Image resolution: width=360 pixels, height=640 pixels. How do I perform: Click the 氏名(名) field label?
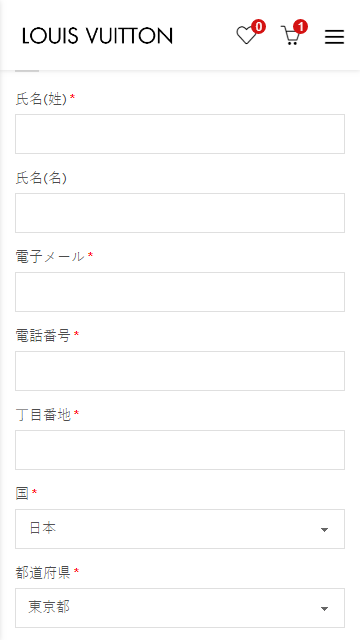(41, 178)
